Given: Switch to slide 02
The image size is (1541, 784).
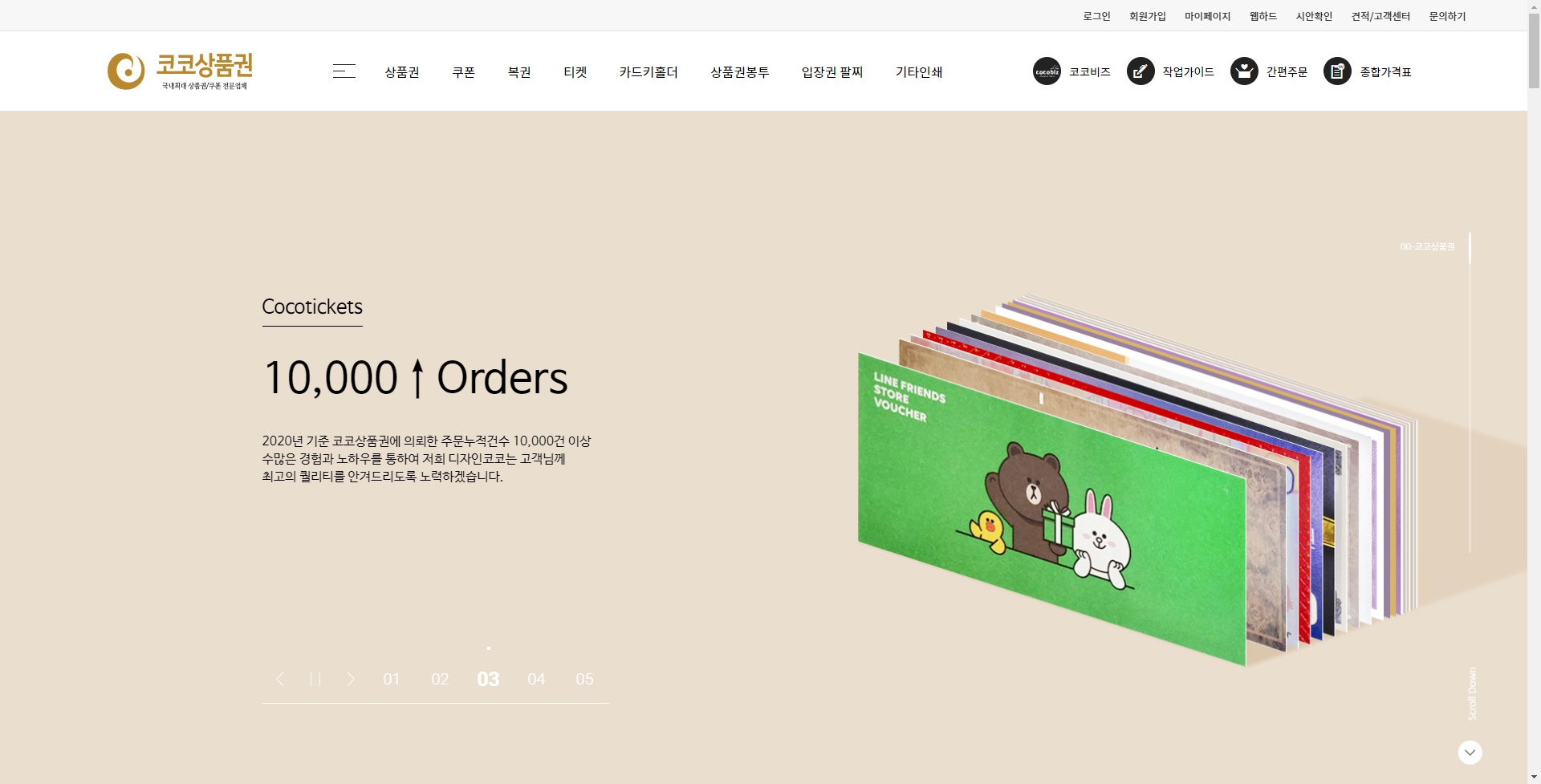Looking at the screenshot, I should [440, 680].
